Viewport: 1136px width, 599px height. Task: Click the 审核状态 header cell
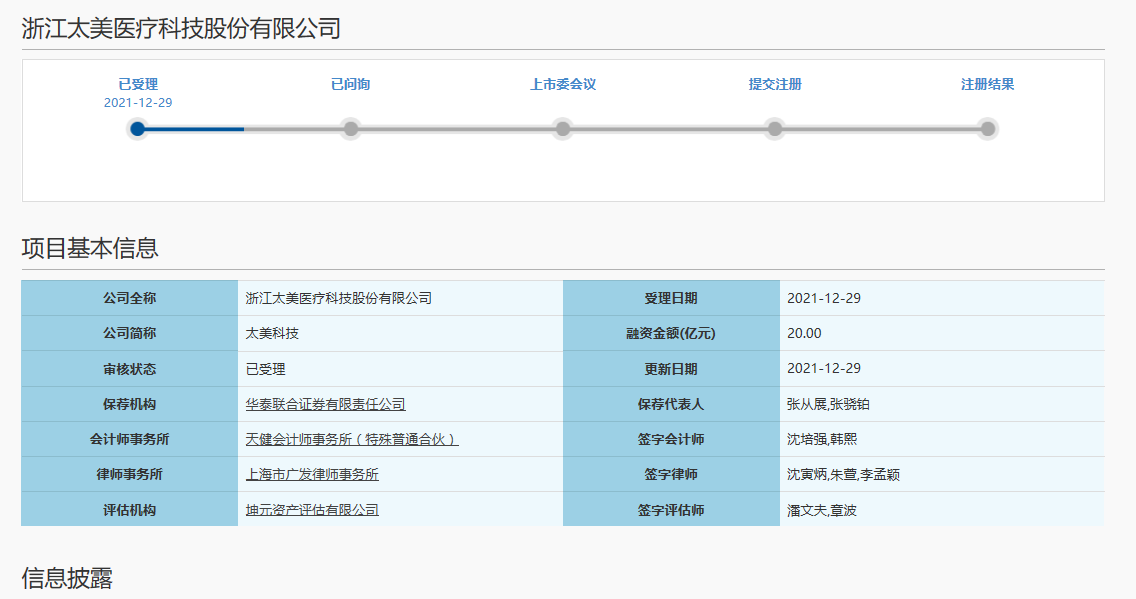pyautogui.click(x=130, y=369)
